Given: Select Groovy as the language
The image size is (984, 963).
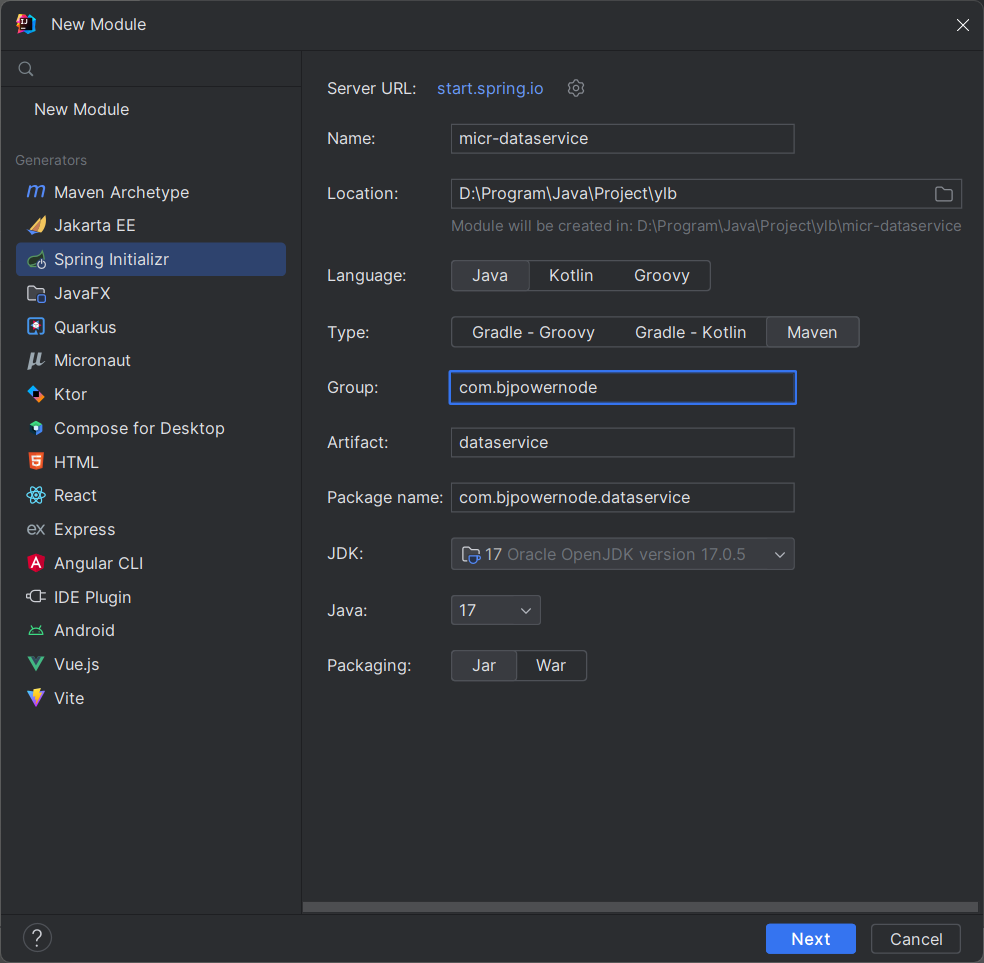Looking at the screenshot, I should coord(661,275).
